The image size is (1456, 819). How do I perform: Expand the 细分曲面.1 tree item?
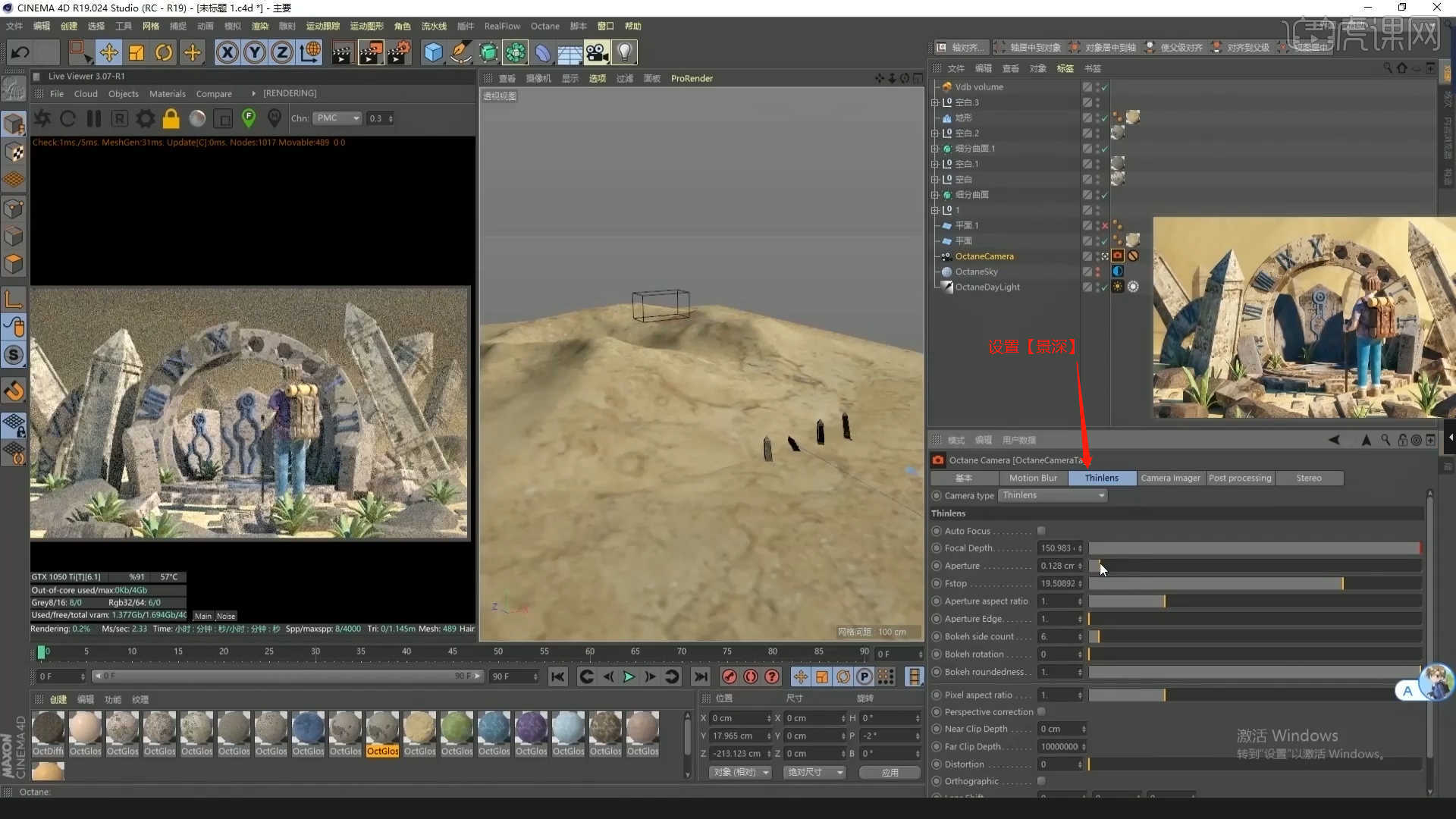click(935, 149)
